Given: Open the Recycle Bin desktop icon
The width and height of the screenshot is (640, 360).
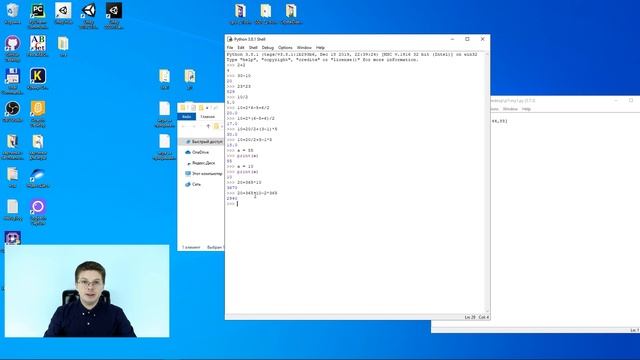Looking at the screenshot, I should tap(13, 11).
